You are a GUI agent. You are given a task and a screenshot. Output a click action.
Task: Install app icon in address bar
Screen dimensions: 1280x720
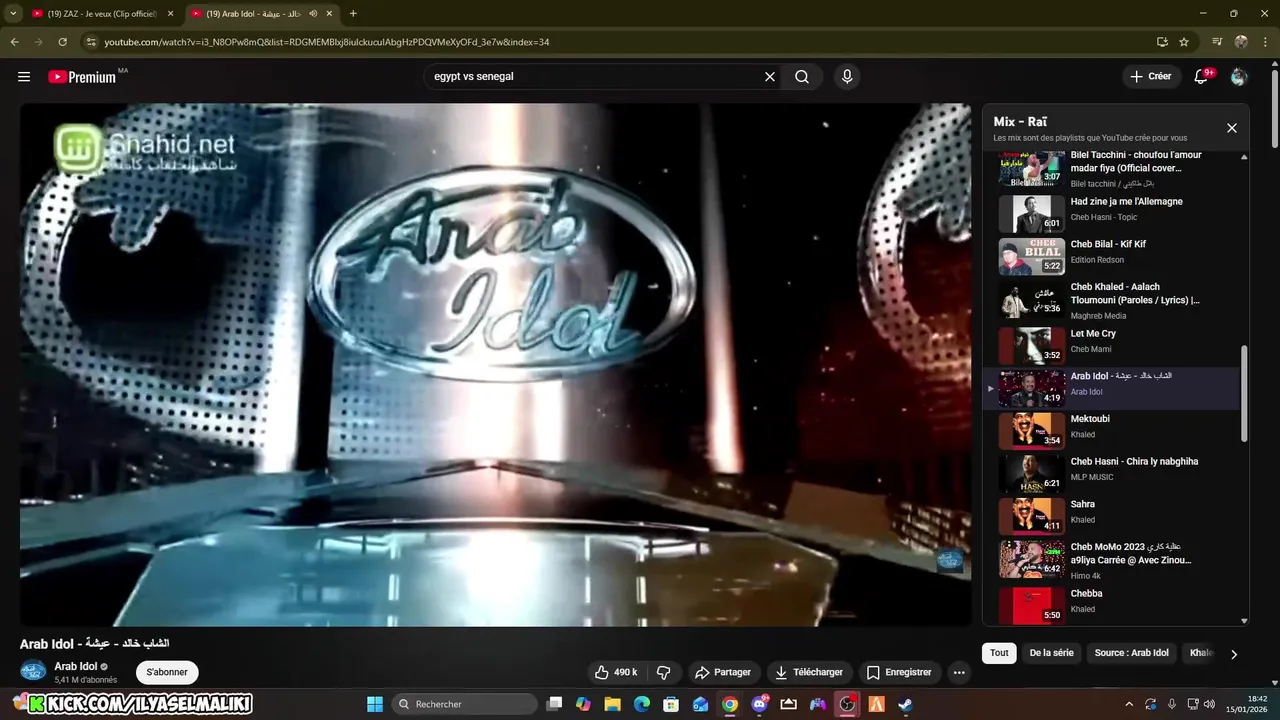pos(1162,42)
